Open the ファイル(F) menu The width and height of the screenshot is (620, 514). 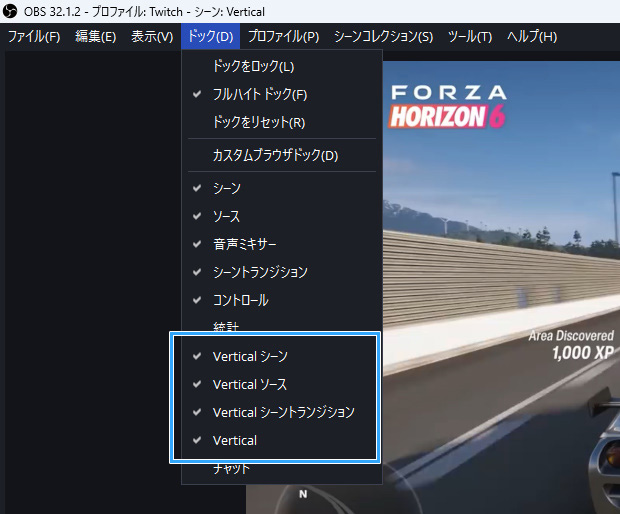pyautogui.click(x=34, y=37)
